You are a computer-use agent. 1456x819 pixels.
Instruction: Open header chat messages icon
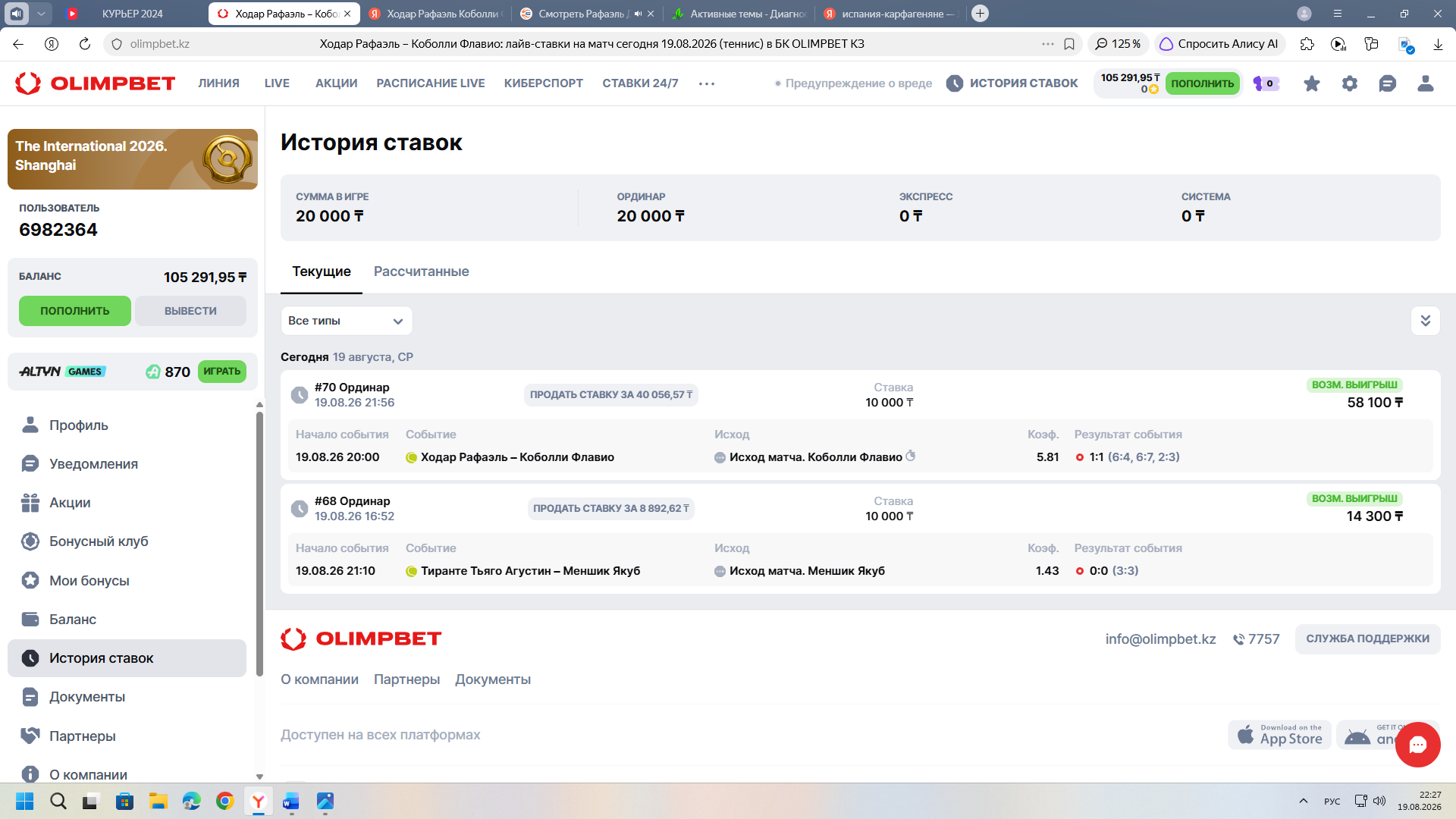(x=1388, y=83)
